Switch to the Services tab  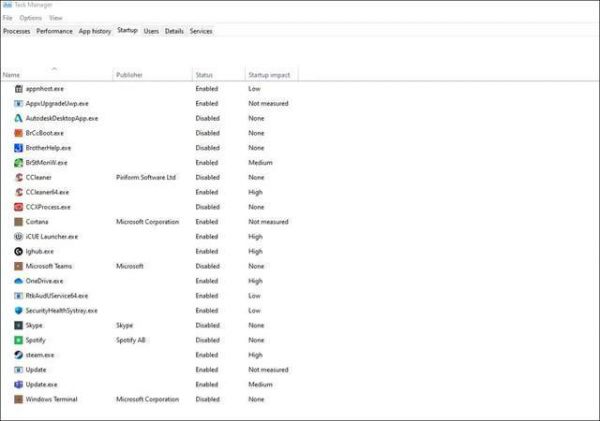click(200, 31)
